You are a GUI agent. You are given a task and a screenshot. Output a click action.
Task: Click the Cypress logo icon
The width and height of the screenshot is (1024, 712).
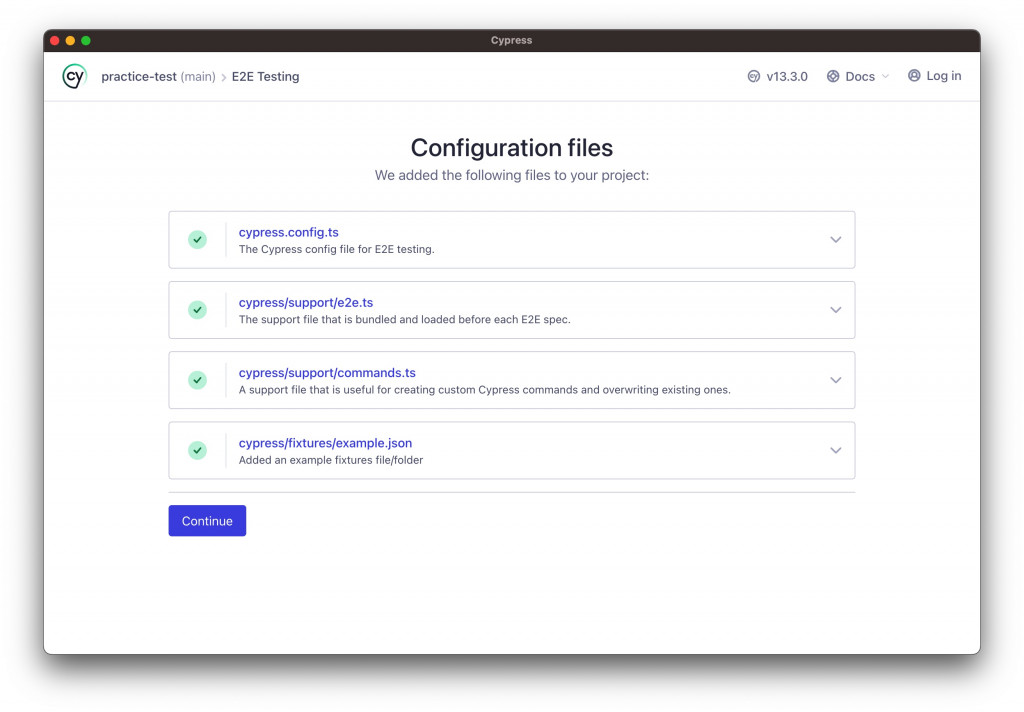(74, 76)
